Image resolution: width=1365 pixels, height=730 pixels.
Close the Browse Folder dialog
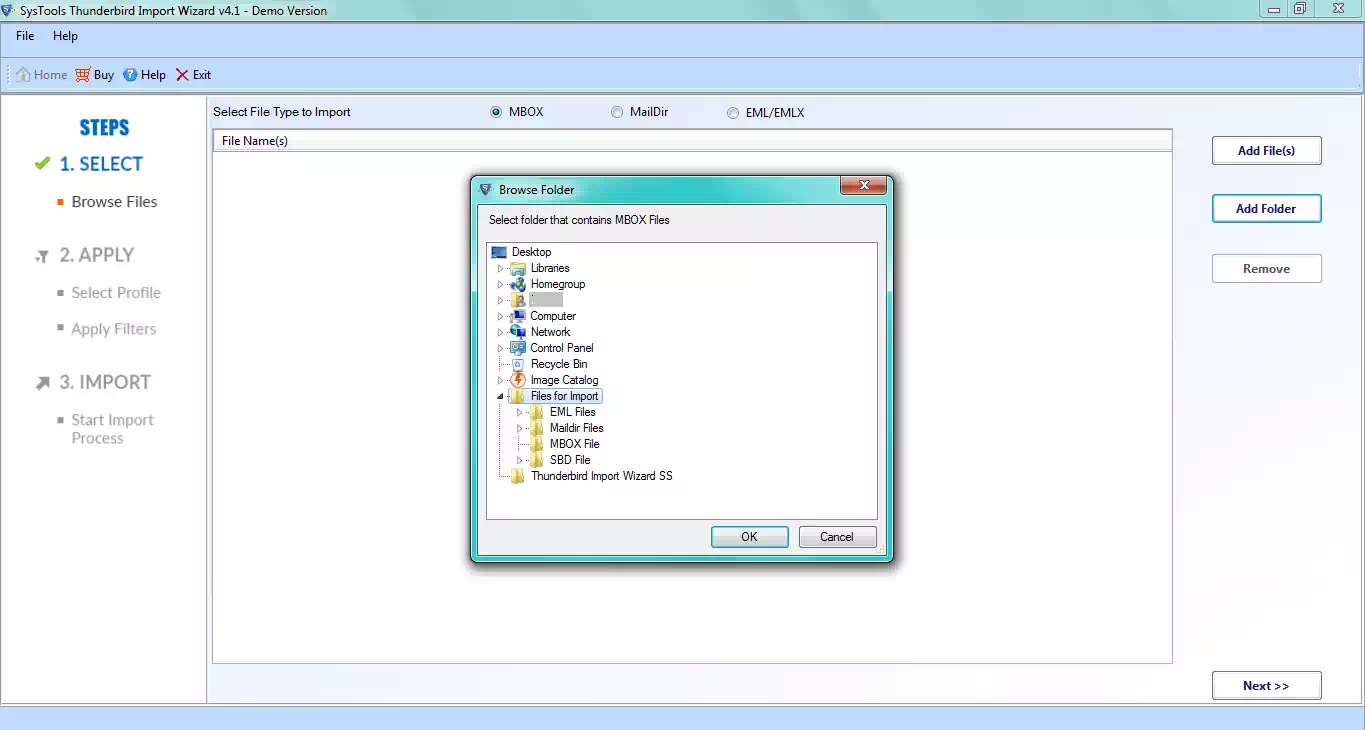863,187
